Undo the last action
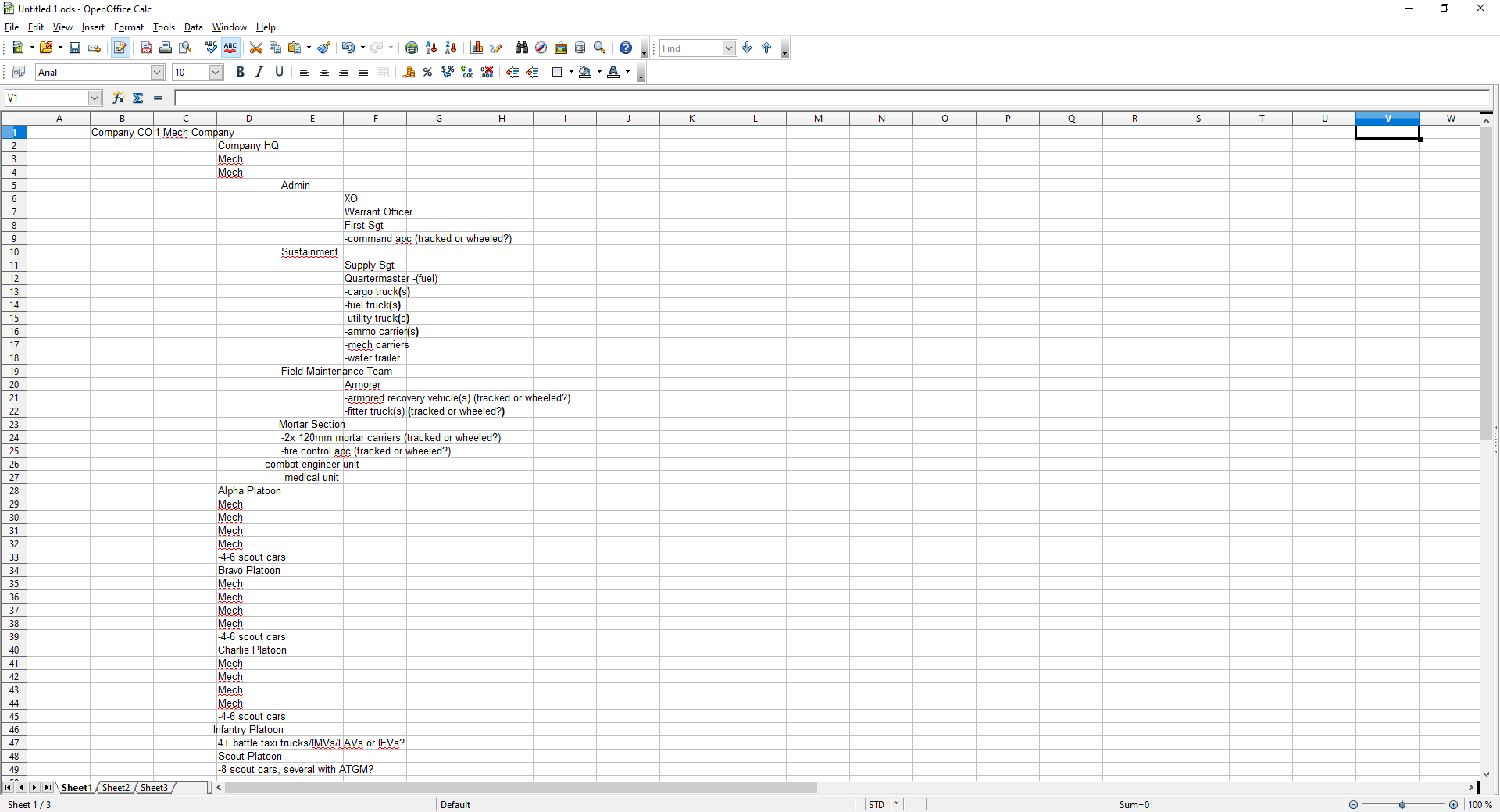The width and height of the screenshot is (1500, 812). 348,48
